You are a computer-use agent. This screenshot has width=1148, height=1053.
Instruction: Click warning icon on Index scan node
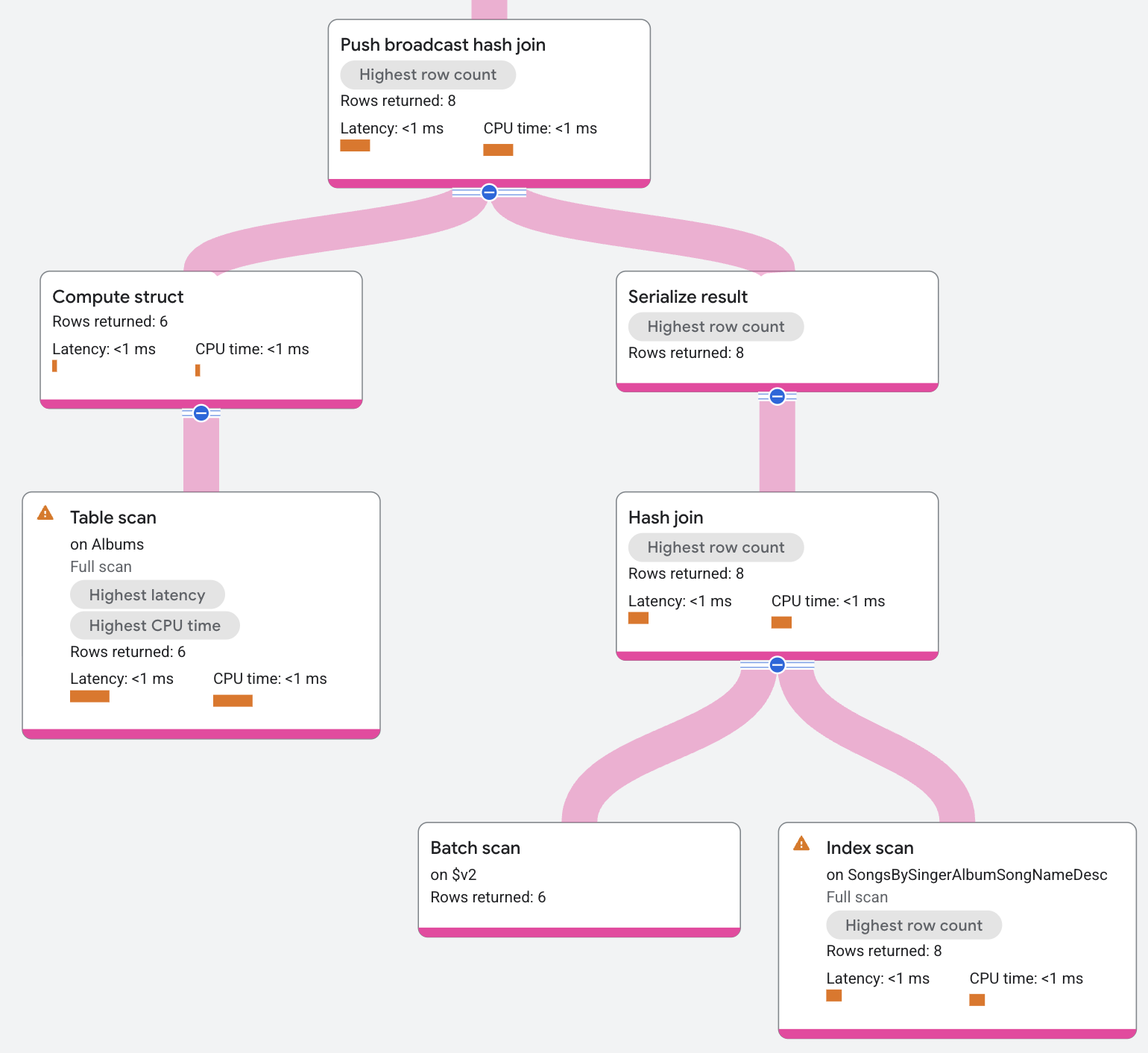click(x=801, y=843)
